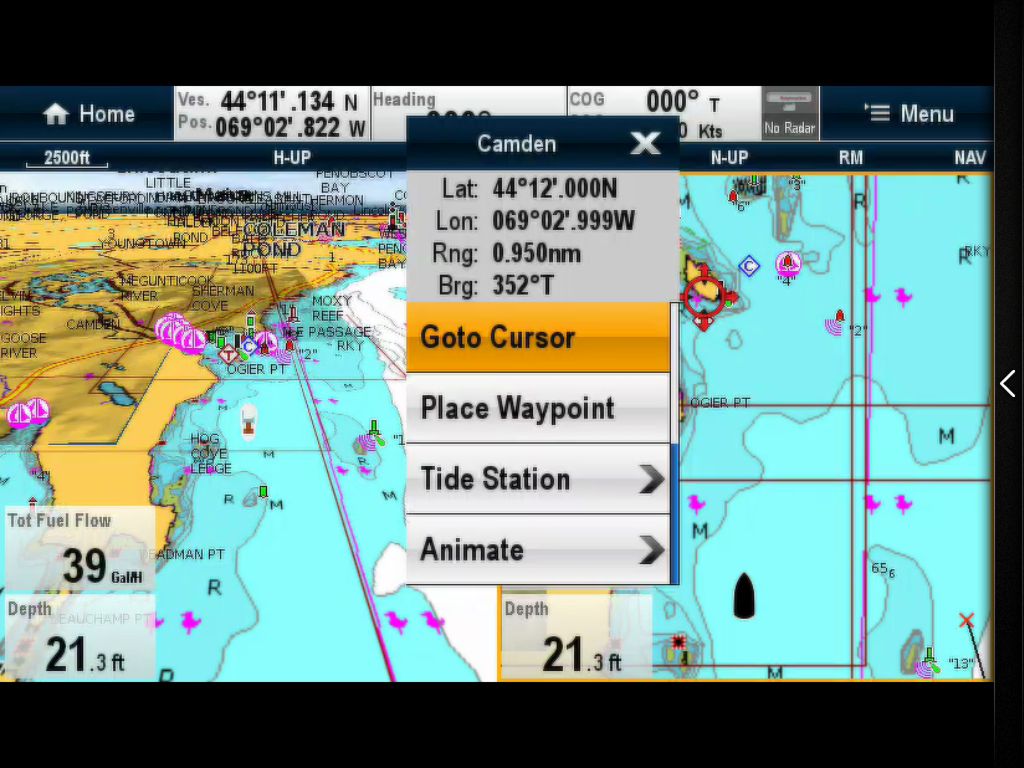Click the H-UP orientation label
This screenshot has width=1024, height=768.
click(292, 158)
